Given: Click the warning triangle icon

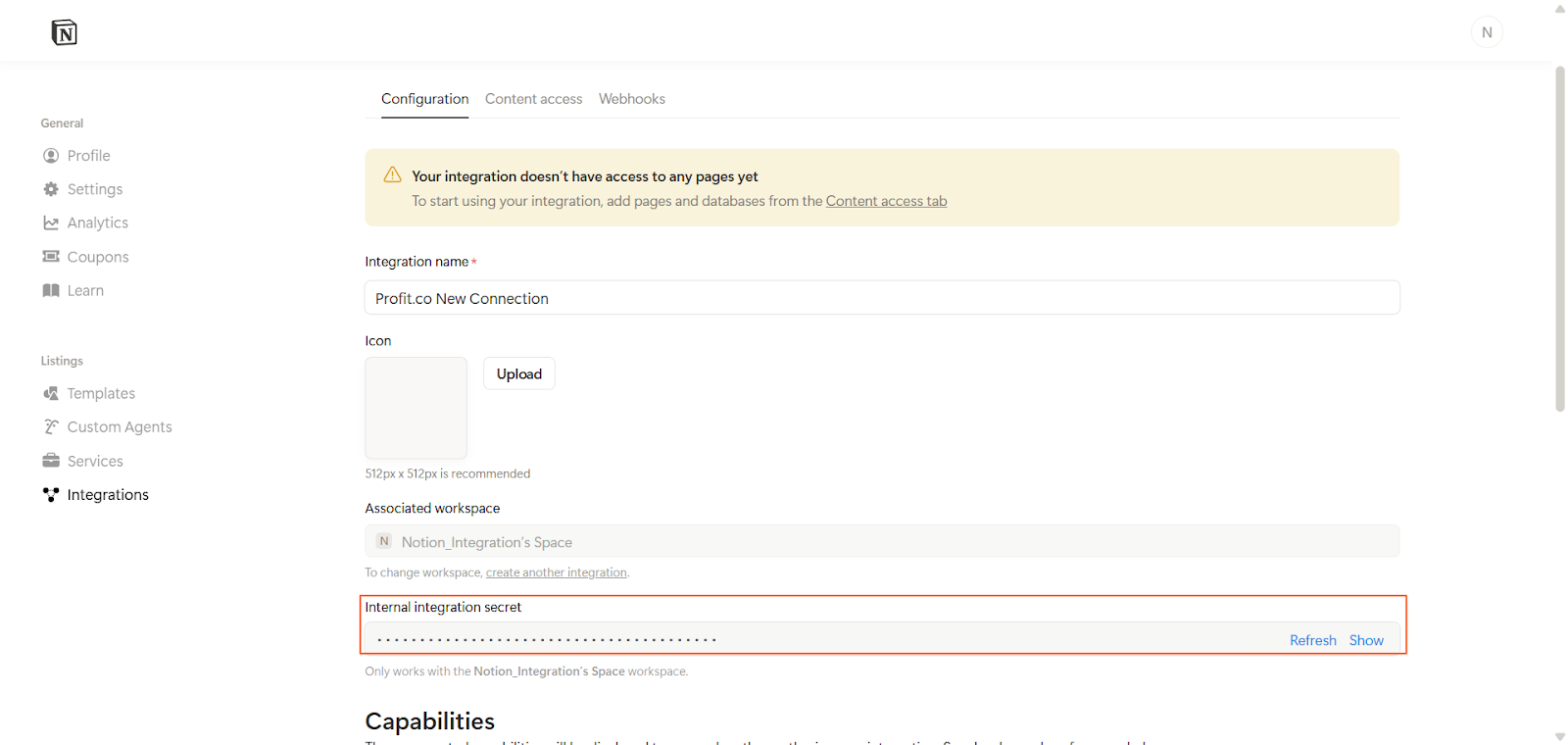Looking at the screenshot, I should click(x=392, y=175).
